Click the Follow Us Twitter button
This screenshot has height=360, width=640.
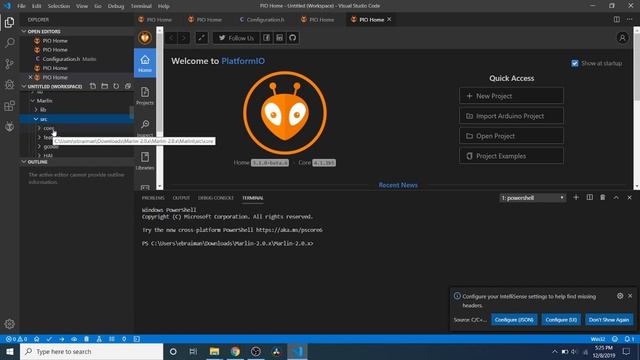tap(236, 38)
